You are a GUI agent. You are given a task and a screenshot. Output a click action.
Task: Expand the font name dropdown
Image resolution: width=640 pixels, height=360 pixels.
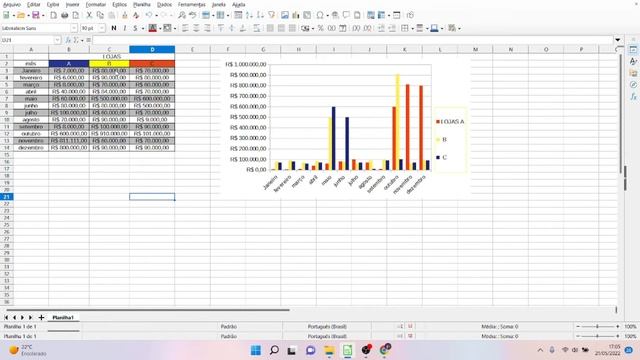pos(74,28)
